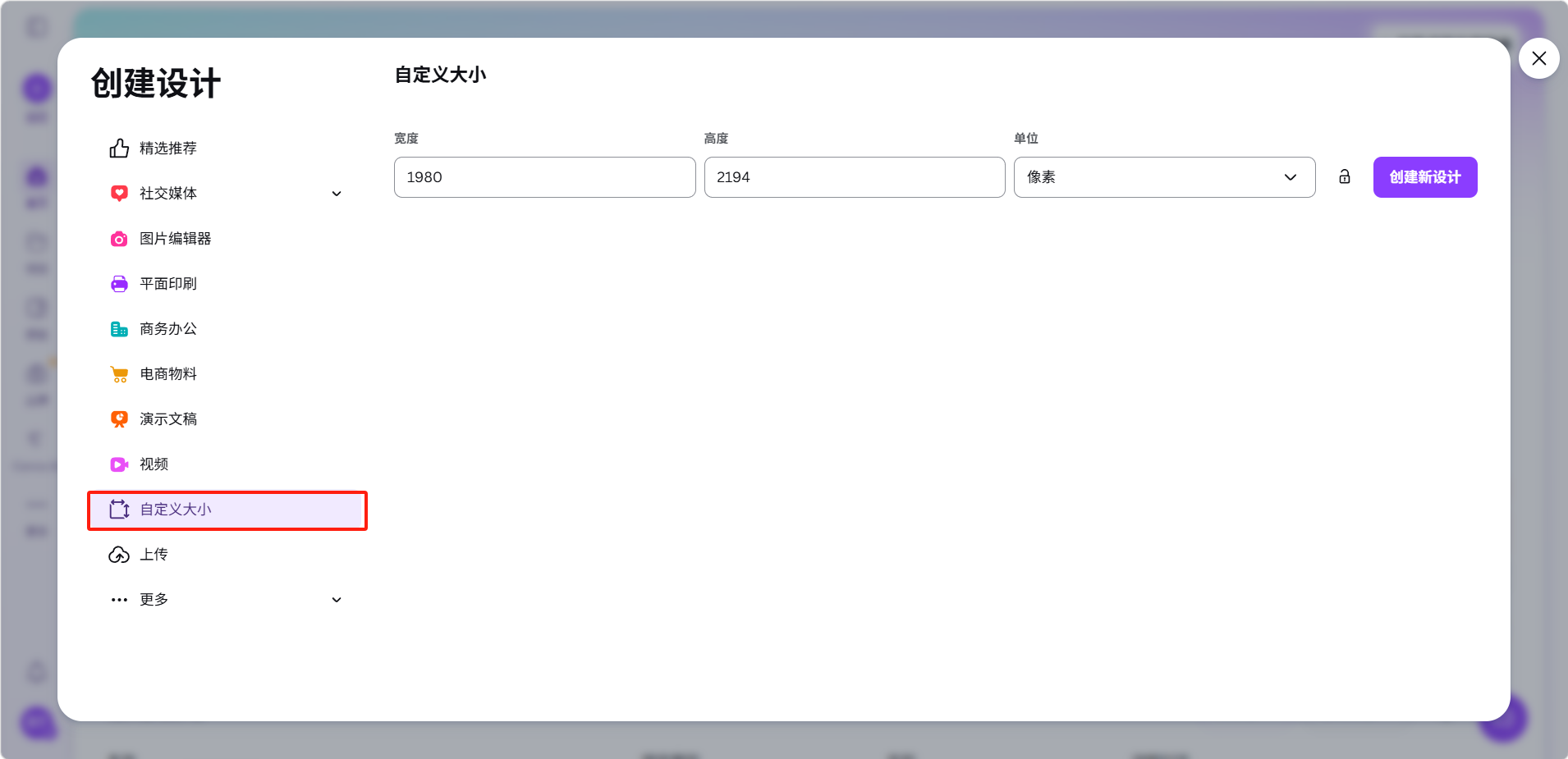Click the cloud upload icon for 上传
This screenshot has width=1568, height=759.
tap(119, 555)
